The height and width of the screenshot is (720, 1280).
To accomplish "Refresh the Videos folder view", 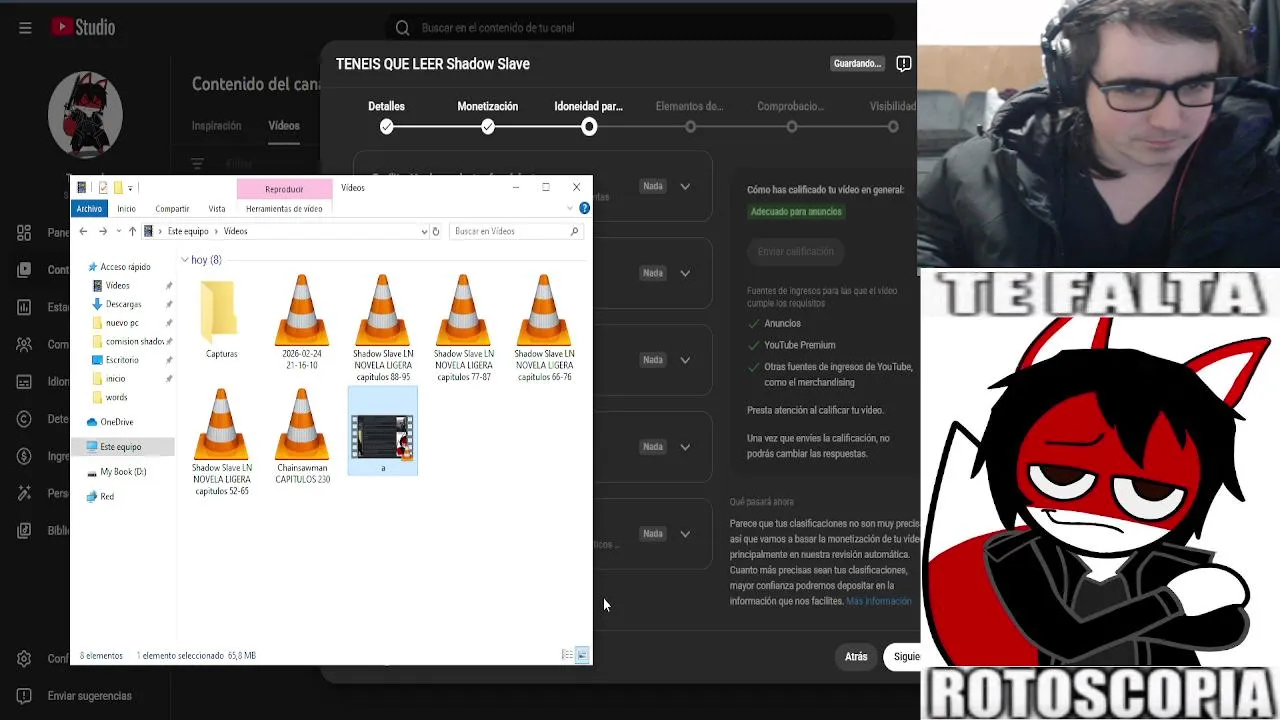I will point(436,231).
